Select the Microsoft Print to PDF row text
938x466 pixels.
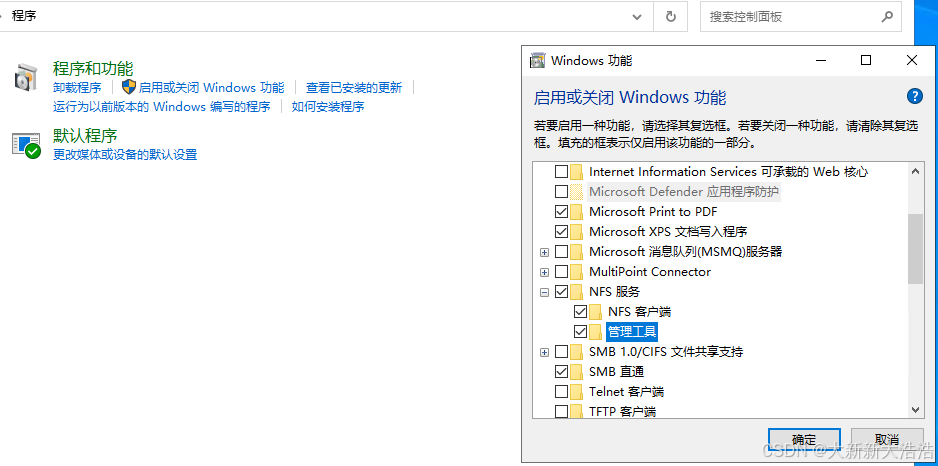(653, 212)
